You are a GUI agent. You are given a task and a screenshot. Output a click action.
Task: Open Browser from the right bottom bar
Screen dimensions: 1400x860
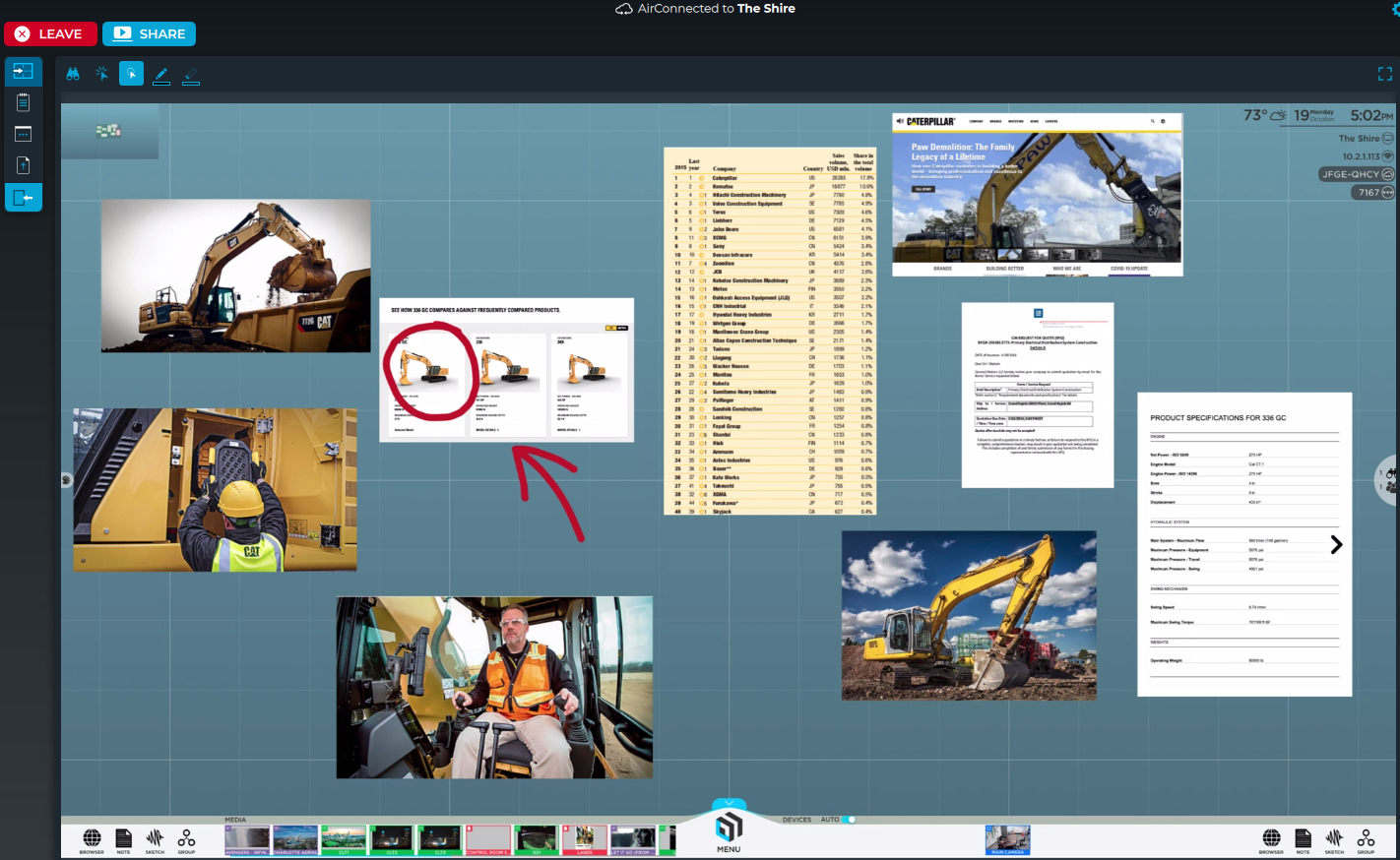point(1271,841)
